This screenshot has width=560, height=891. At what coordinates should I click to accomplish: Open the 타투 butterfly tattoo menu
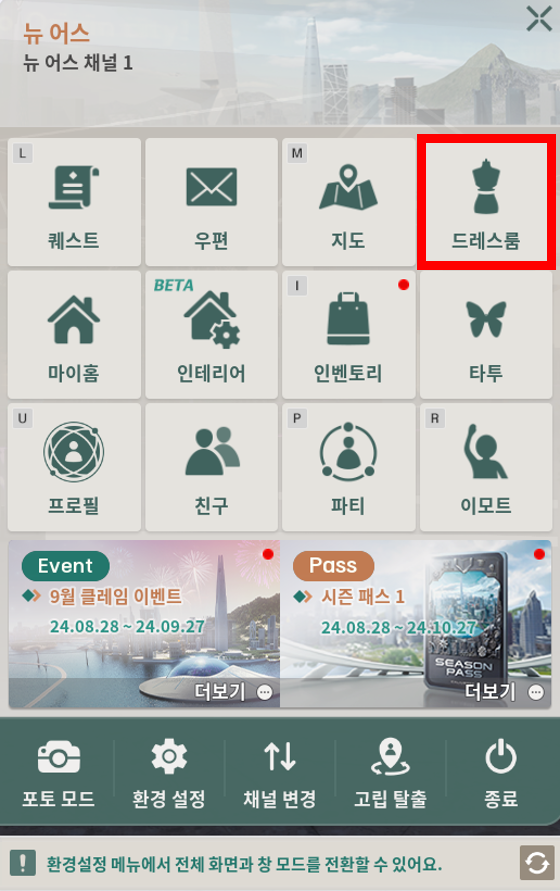click(486, 335)
